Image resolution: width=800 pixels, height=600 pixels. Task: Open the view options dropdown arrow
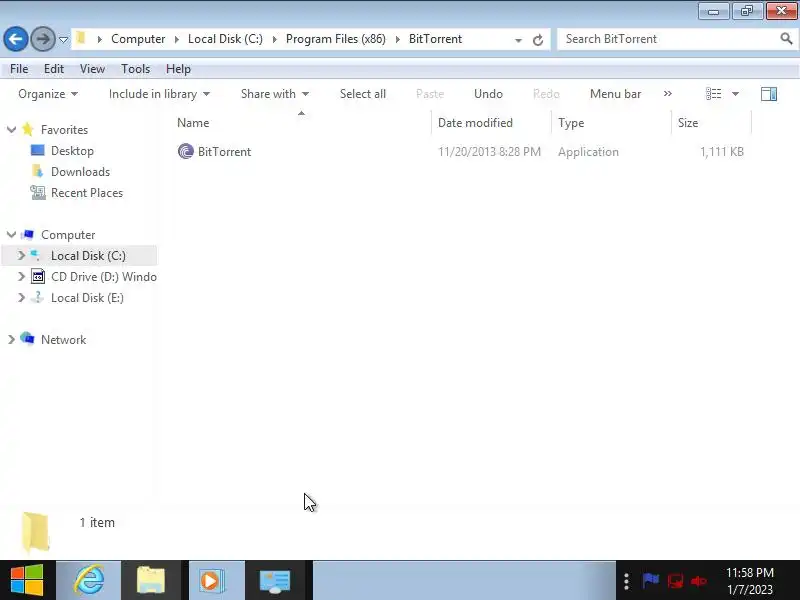click(x=735, y=94)
